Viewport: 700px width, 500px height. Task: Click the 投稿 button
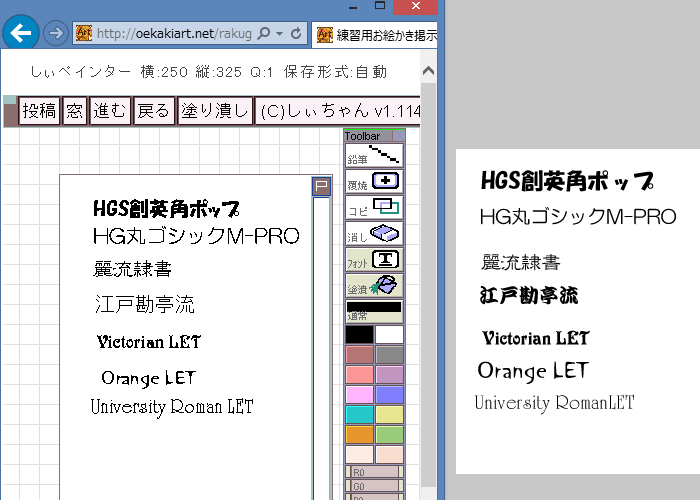[x=39, y=111]
